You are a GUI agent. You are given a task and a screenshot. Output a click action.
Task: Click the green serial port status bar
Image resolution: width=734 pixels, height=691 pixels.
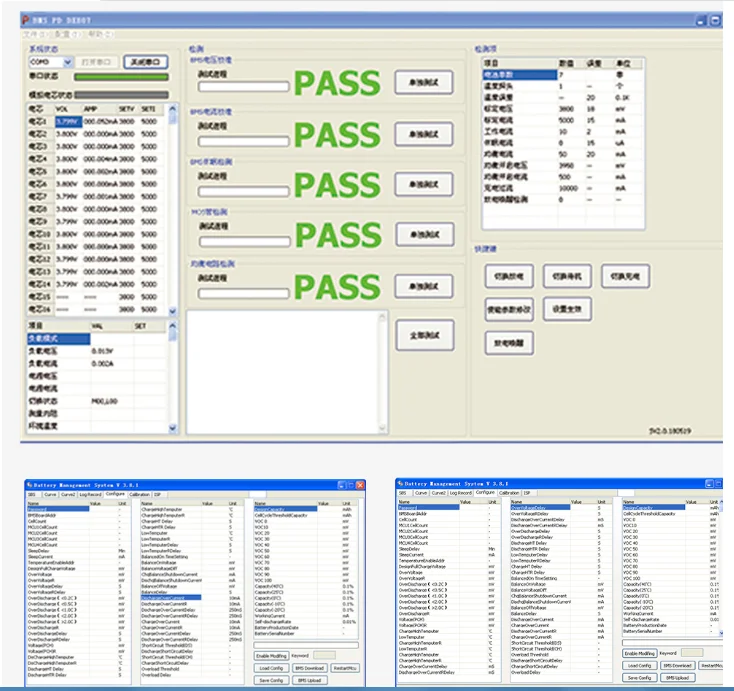[x=121, y=77]
